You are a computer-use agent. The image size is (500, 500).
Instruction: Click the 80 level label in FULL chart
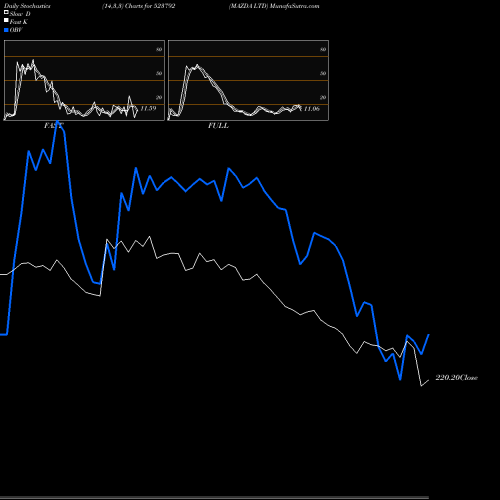point(323,49)
